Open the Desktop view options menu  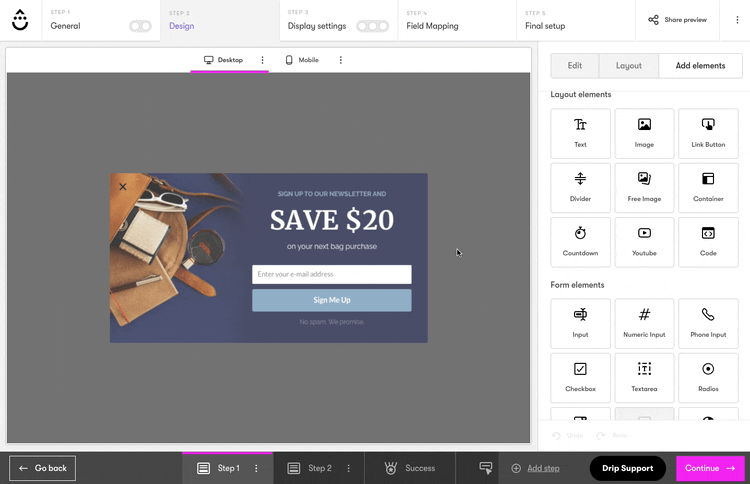[x=263, y=60]
